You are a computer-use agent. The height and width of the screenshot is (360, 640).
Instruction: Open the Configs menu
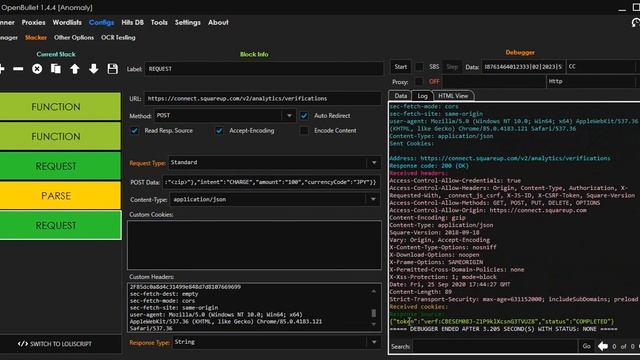click(x=101, y=22)
